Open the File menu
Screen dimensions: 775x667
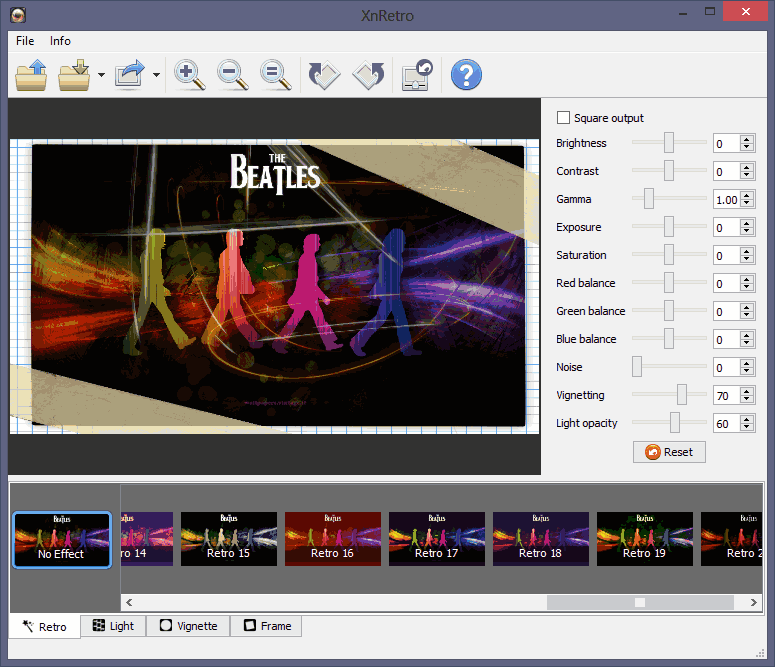(x=25, y=41)
